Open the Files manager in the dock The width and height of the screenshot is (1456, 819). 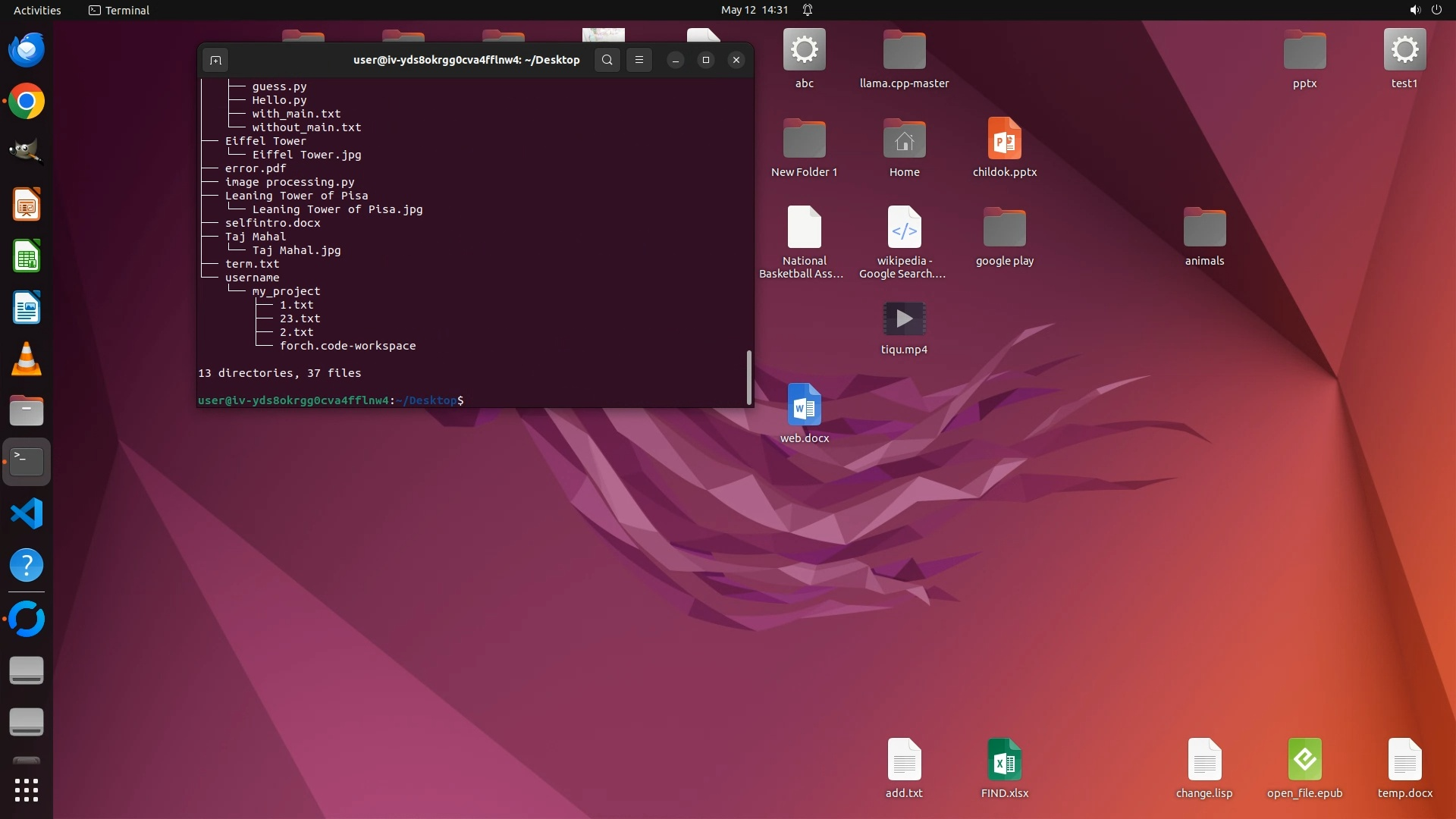27,411
